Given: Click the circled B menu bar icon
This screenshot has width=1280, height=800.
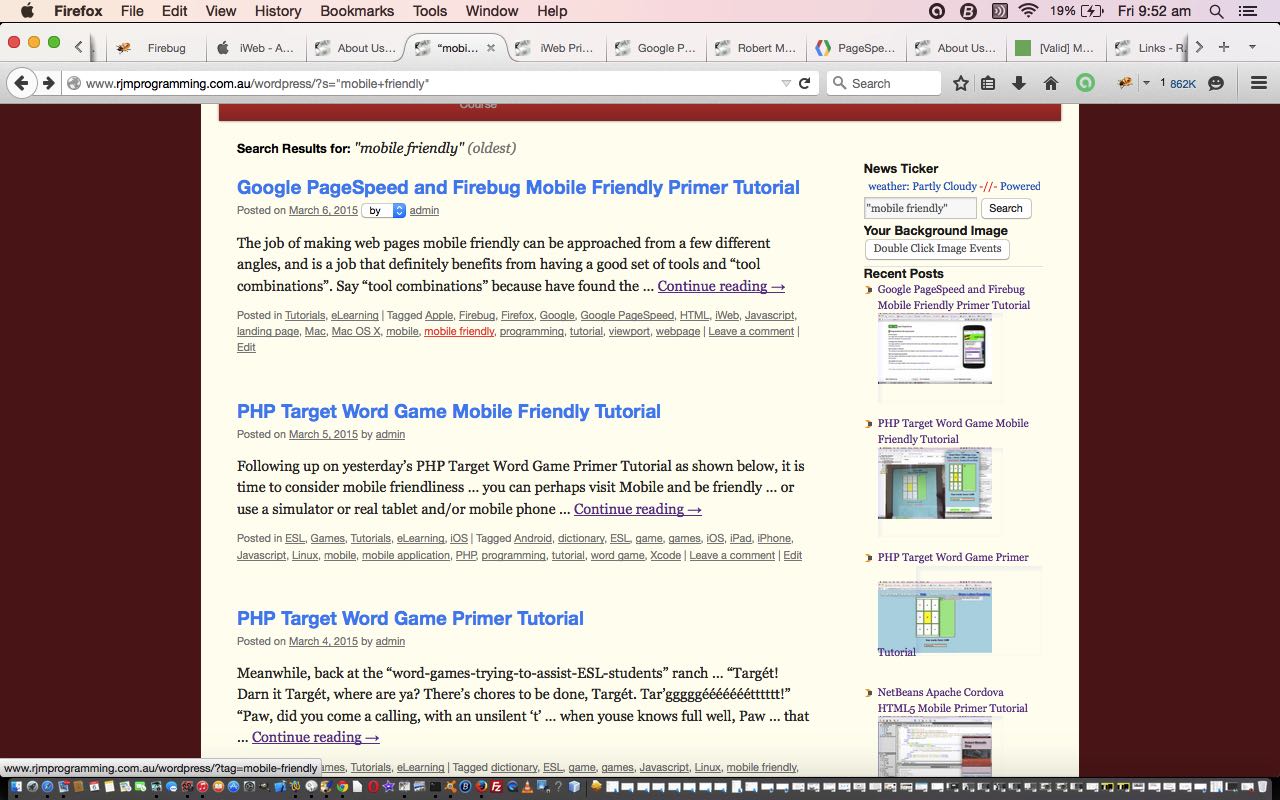Looking at the screenshot, I should 967,11.
